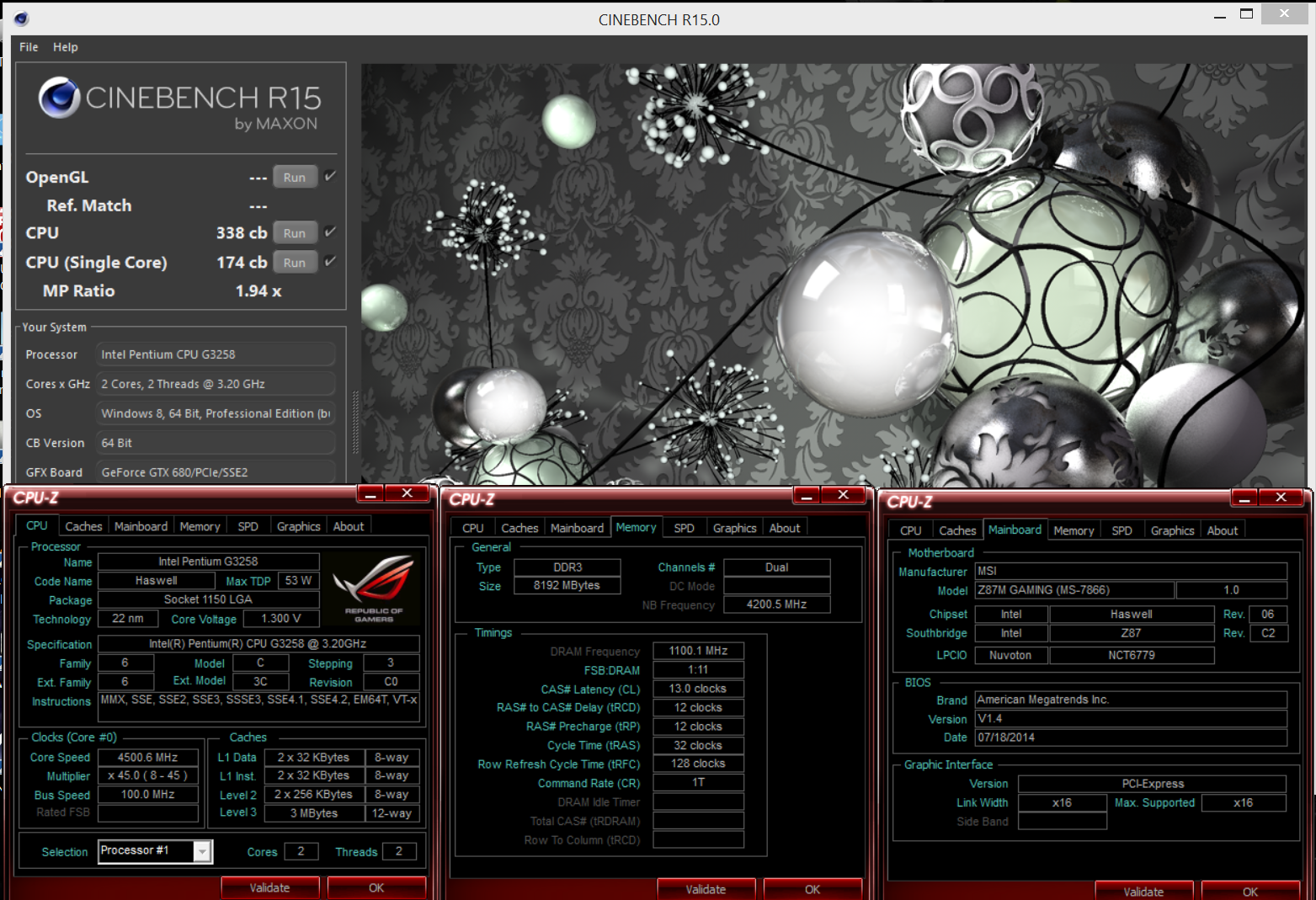Viewport: 1316px width, 900px height.
Task: Click CAS# Latency value 13.0 clocks
Action: tap(698, 689)
